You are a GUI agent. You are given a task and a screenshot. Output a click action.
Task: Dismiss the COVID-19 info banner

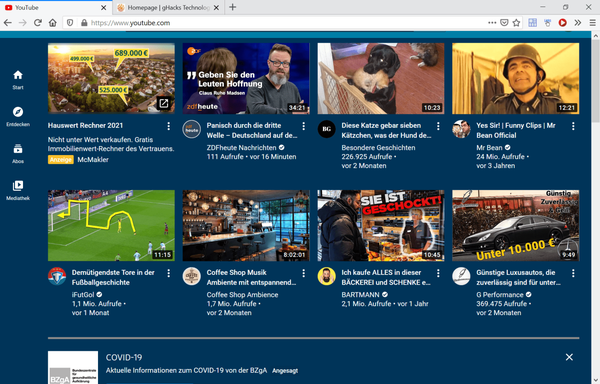pos(569,357)
